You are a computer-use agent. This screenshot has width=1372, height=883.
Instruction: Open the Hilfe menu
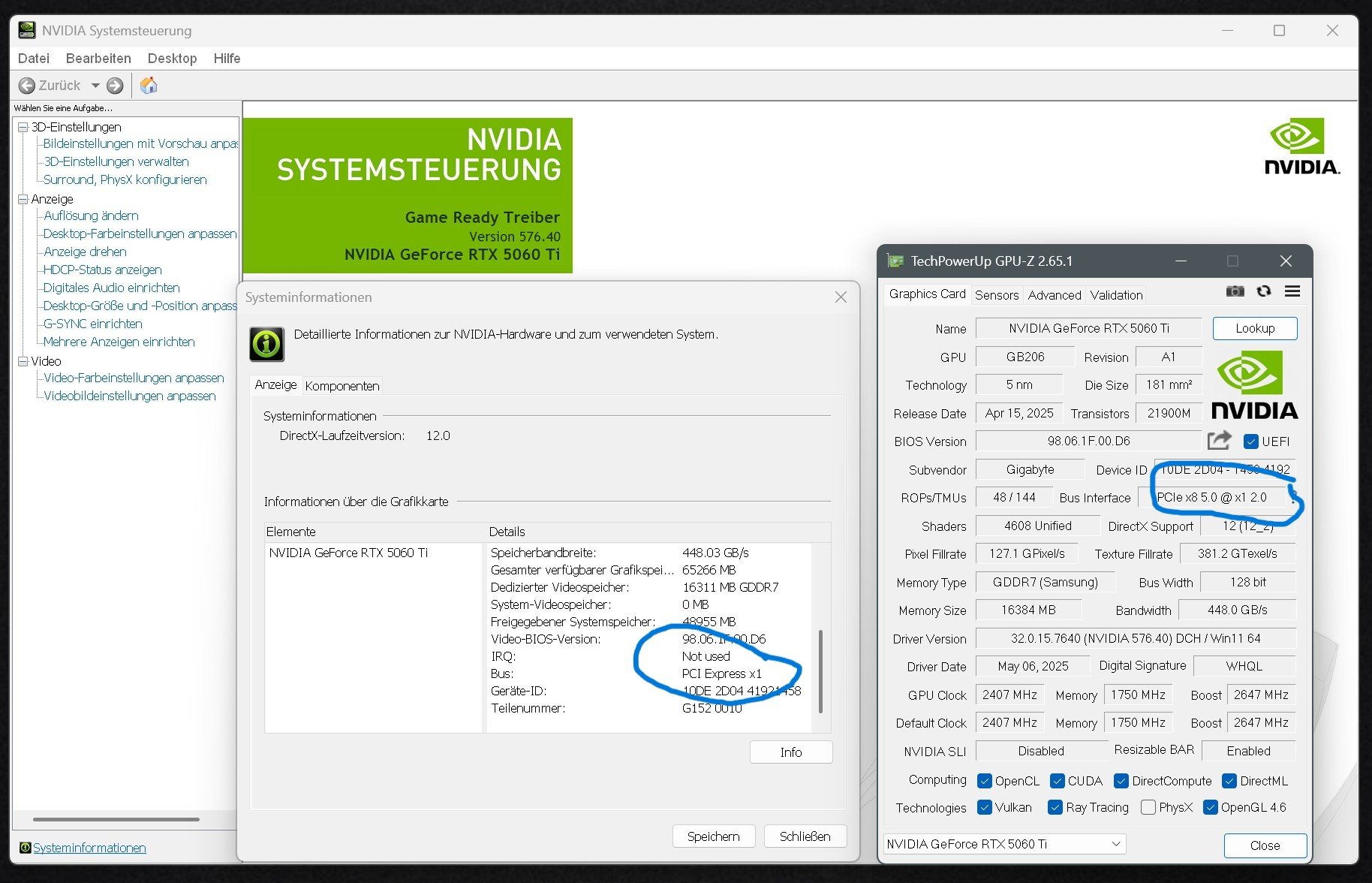(x=227, y=59)
